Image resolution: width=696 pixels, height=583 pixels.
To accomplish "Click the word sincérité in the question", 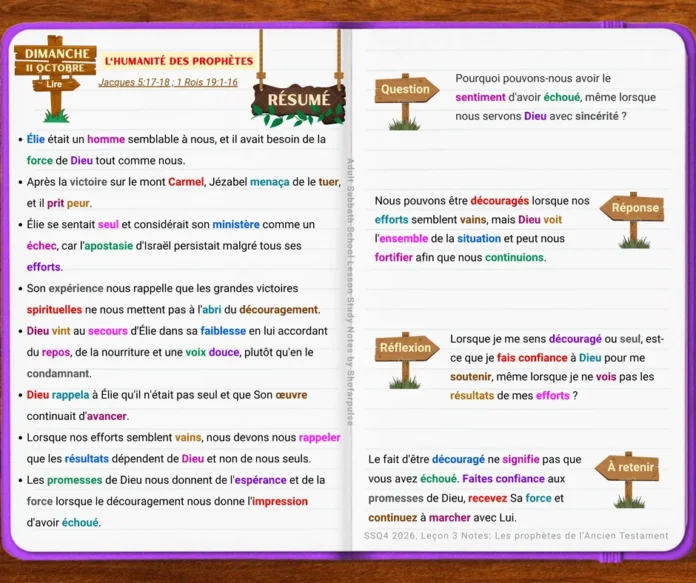I will (x=597, y=116).
